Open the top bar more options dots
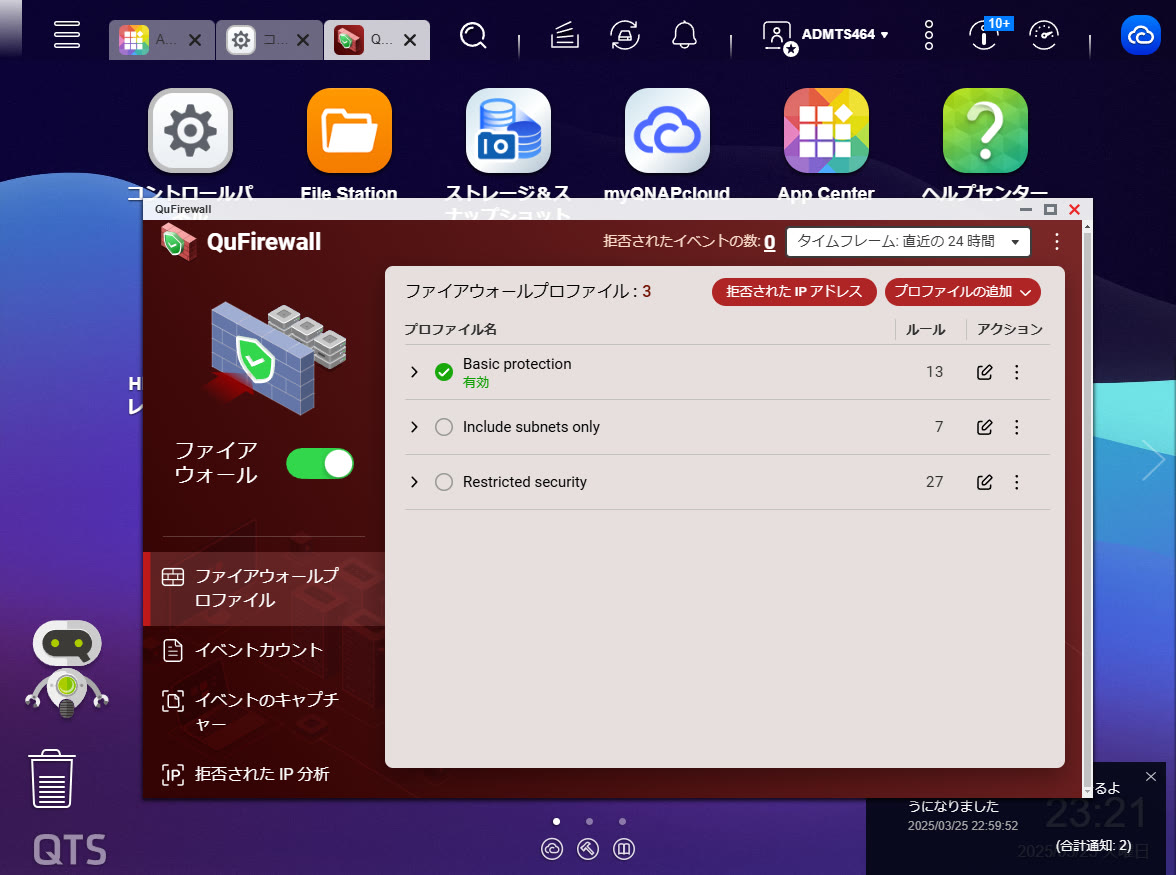This screenshot has height=875, width=1176. pos(929,34)
